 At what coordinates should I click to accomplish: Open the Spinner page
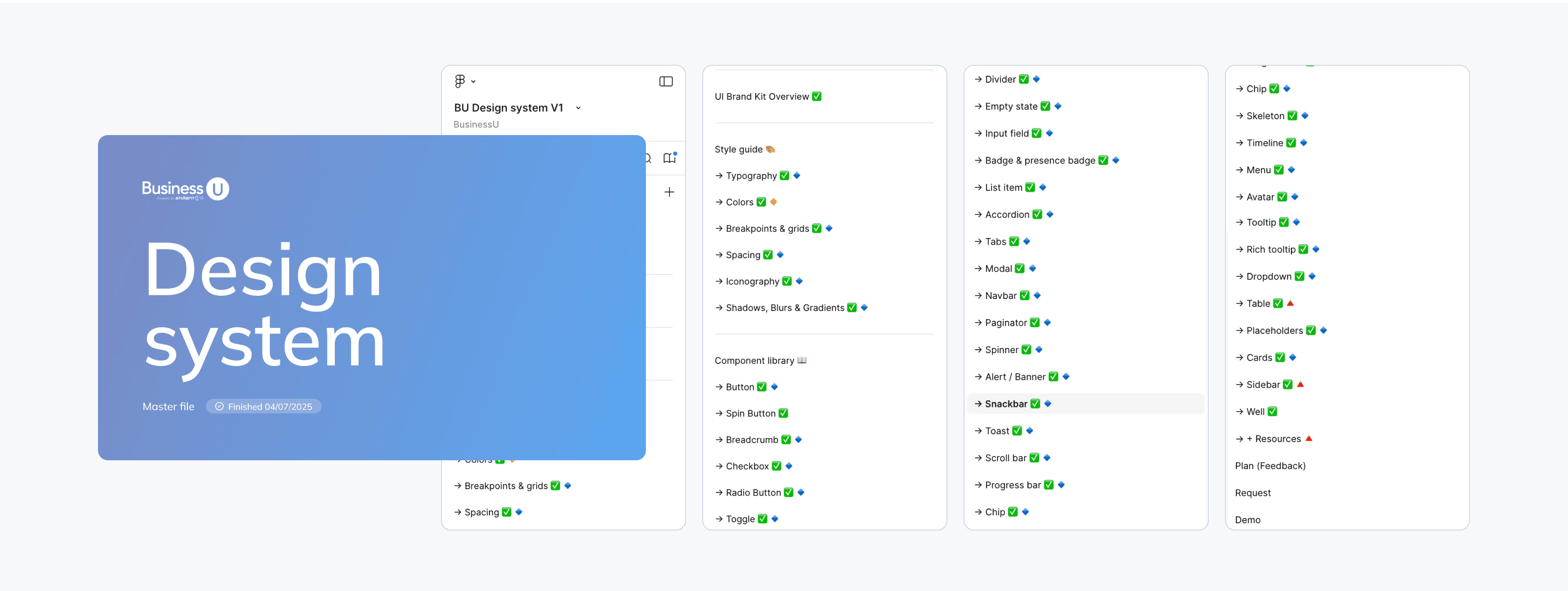pos(1008,350)
